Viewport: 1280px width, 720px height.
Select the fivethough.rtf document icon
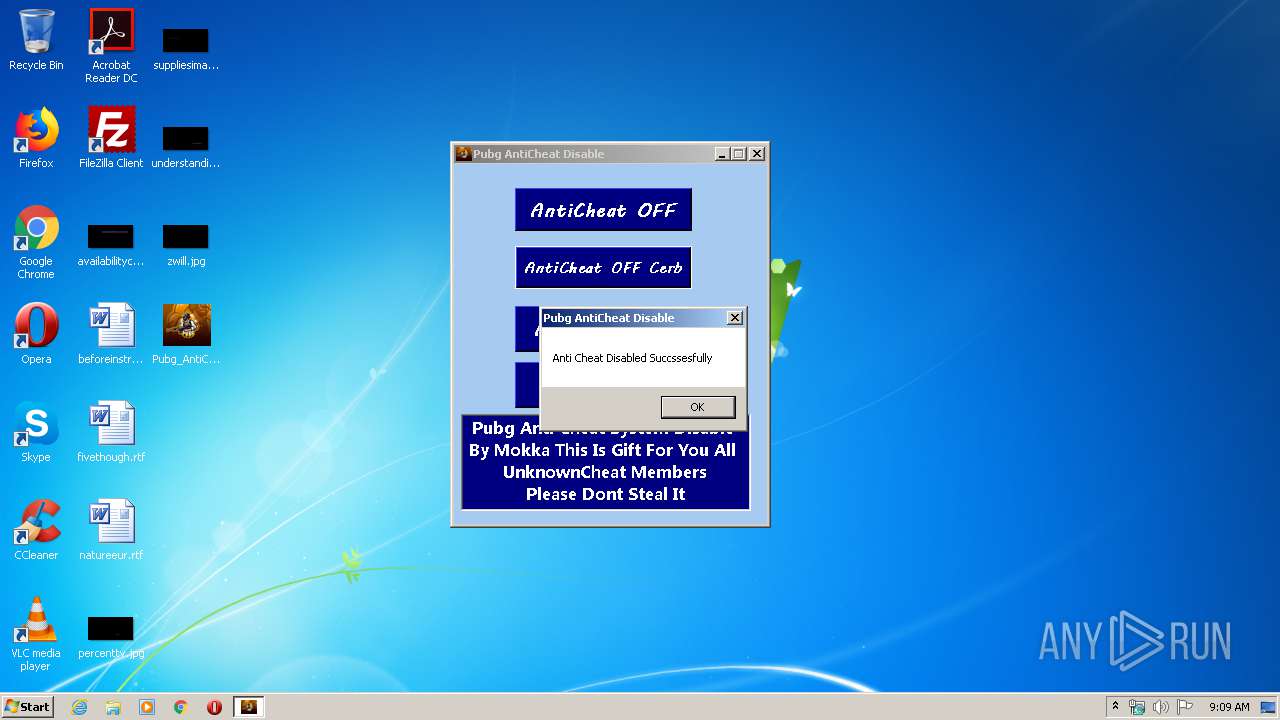[x=111, y=432]
